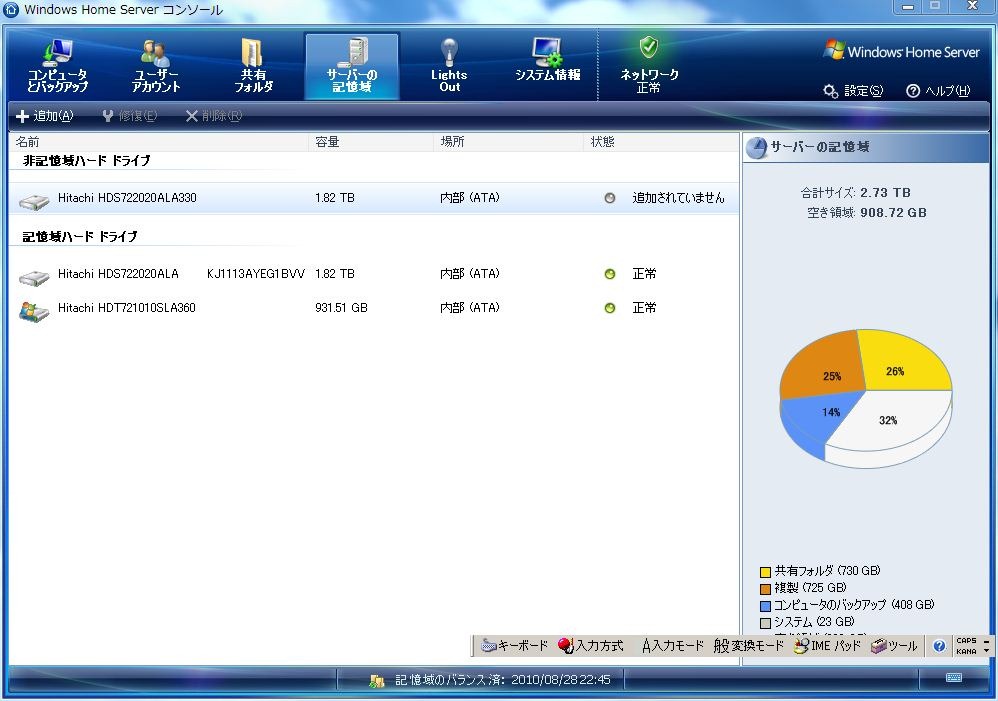
Task: Open the Lights Out tab
Action: (x=449, y=66)
